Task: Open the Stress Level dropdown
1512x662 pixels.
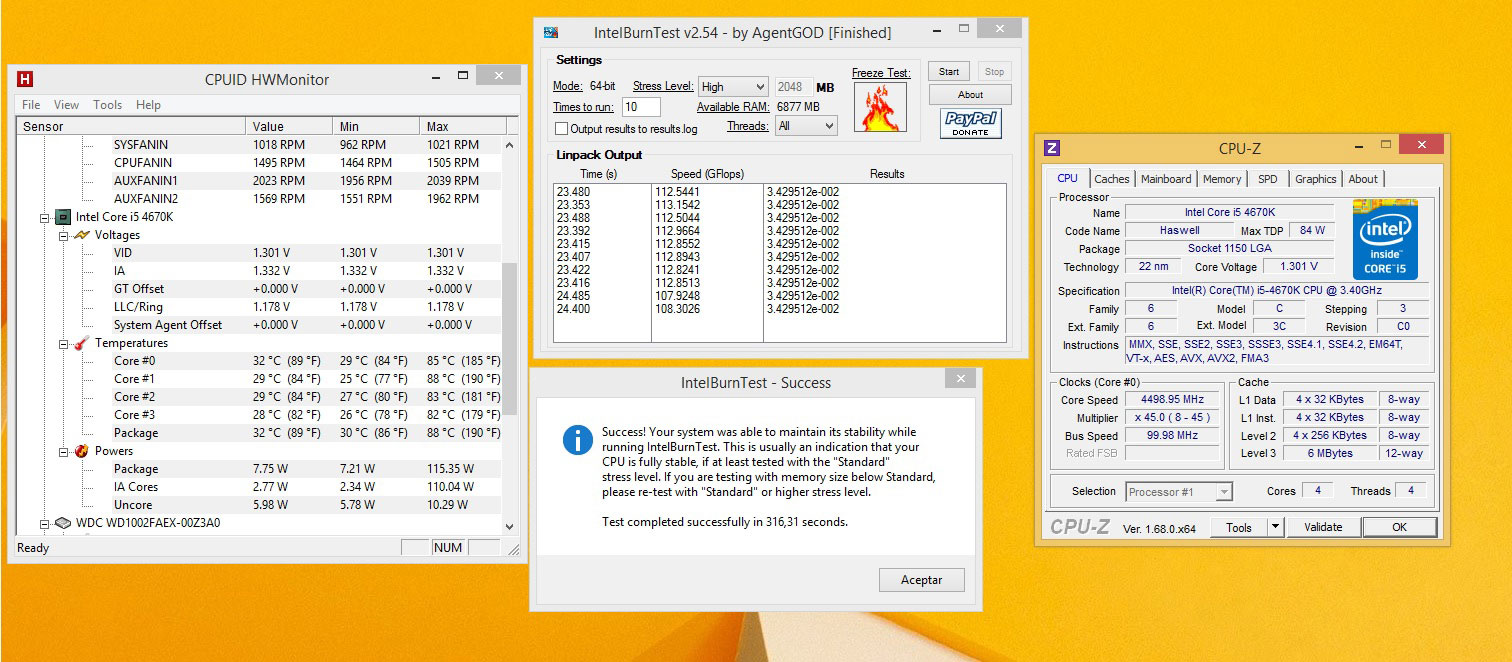Action: click(x=733, y=87)
